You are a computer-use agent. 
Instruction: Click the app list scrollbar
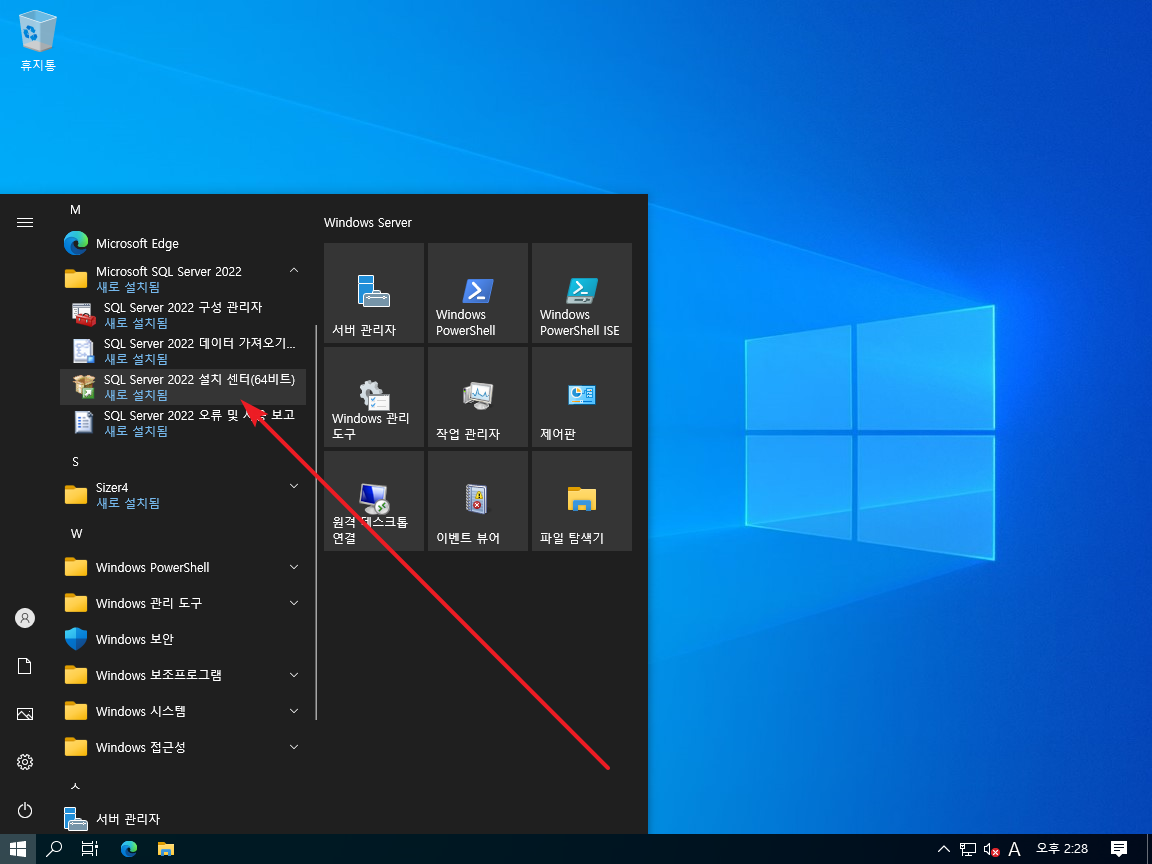(316, 522)
